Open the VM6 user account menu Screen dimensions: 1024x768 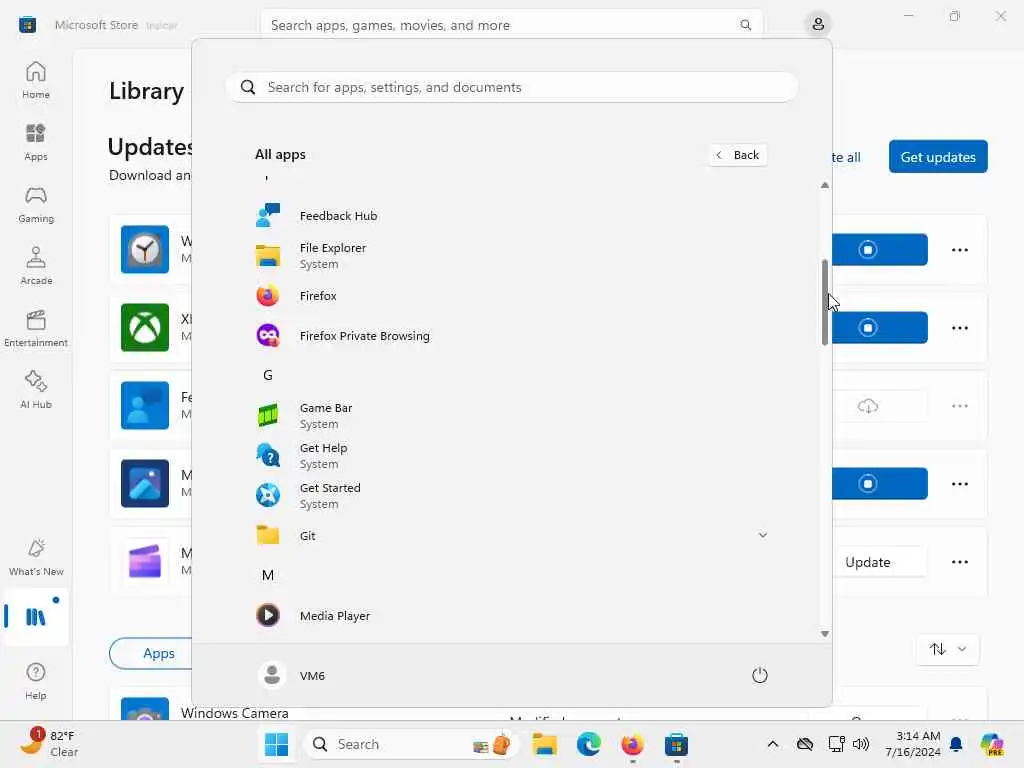291,675
